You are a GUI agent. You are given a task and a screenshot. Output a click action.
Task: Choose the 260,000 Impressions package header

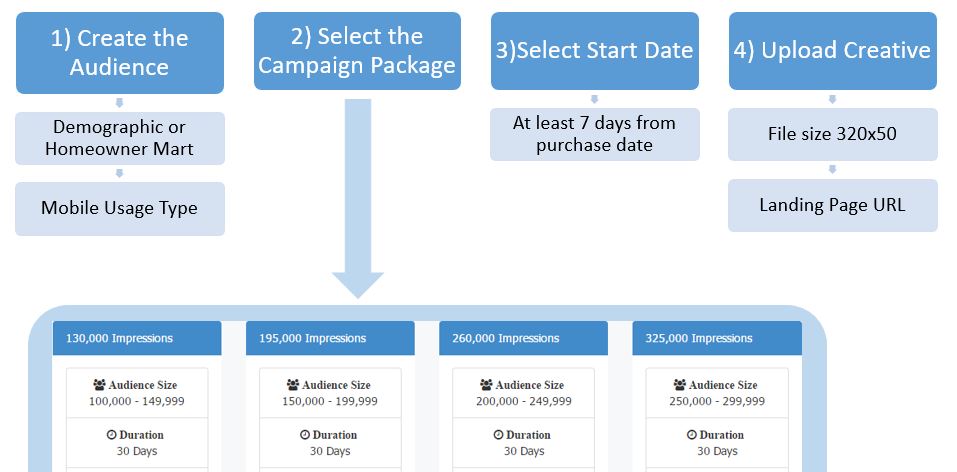click(x=523, y=338)
